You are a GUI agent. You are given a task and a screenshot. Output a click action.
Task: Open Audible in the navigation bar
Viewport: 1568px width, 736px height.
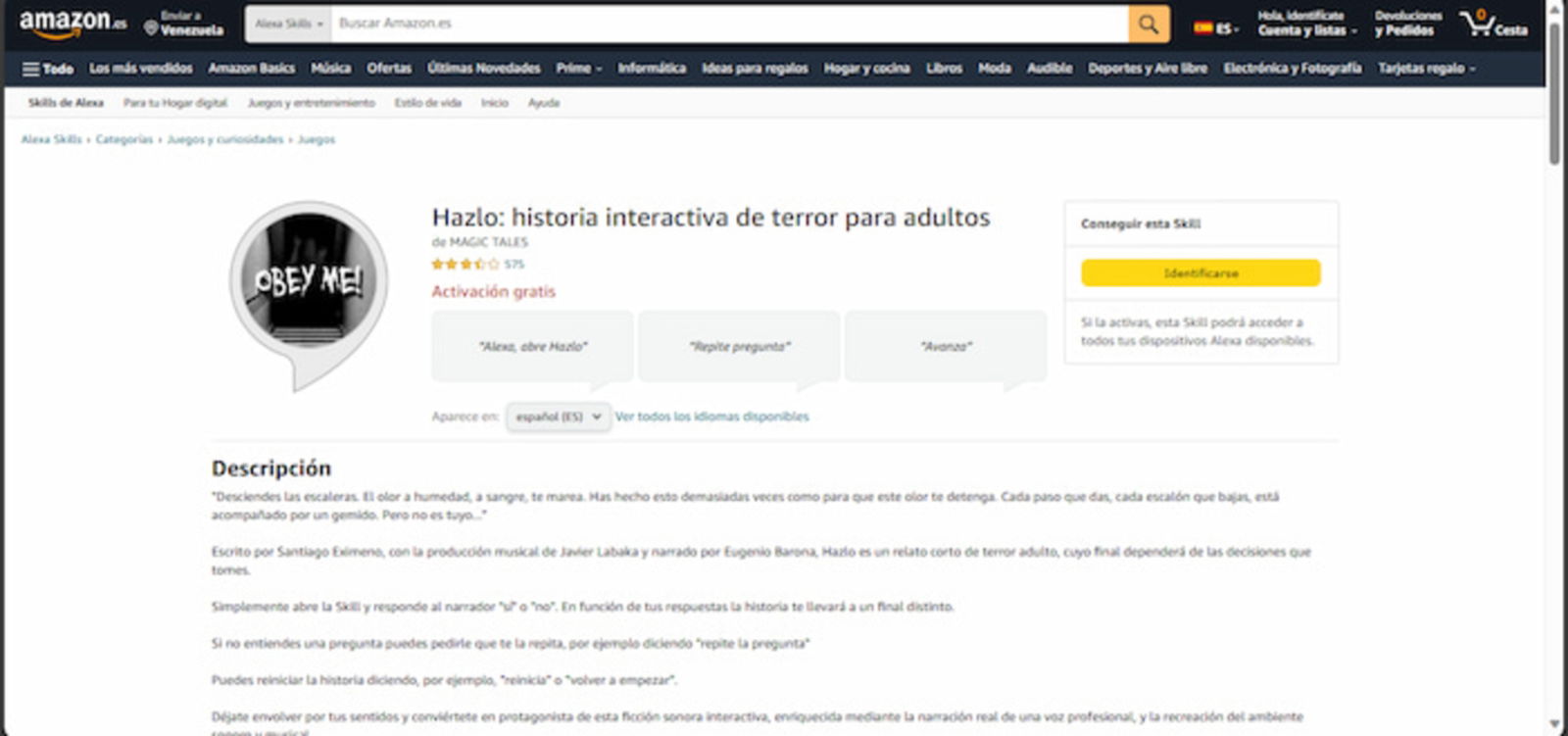coord(1050,69)
